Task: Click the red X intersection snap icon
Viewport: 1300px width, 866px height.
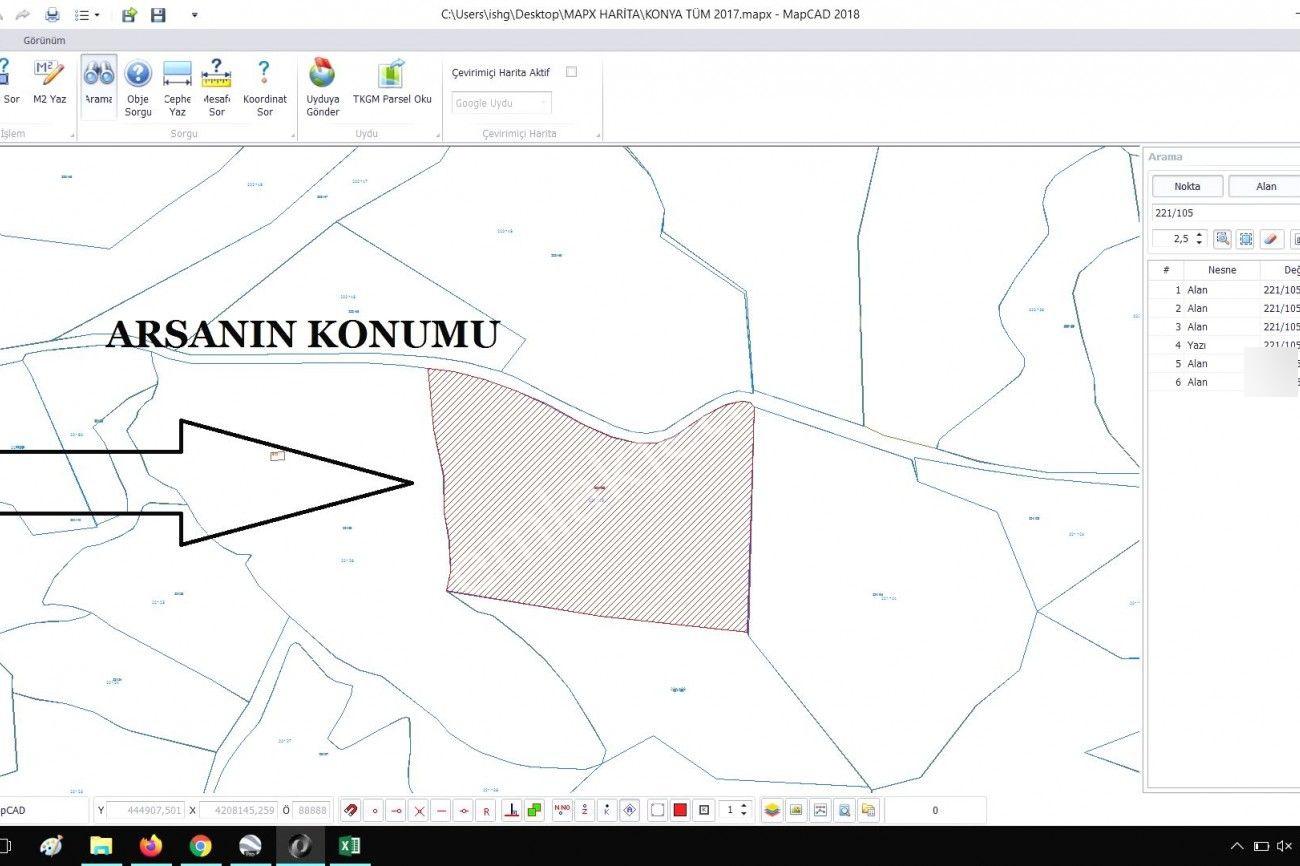Action: click(420, 810)
